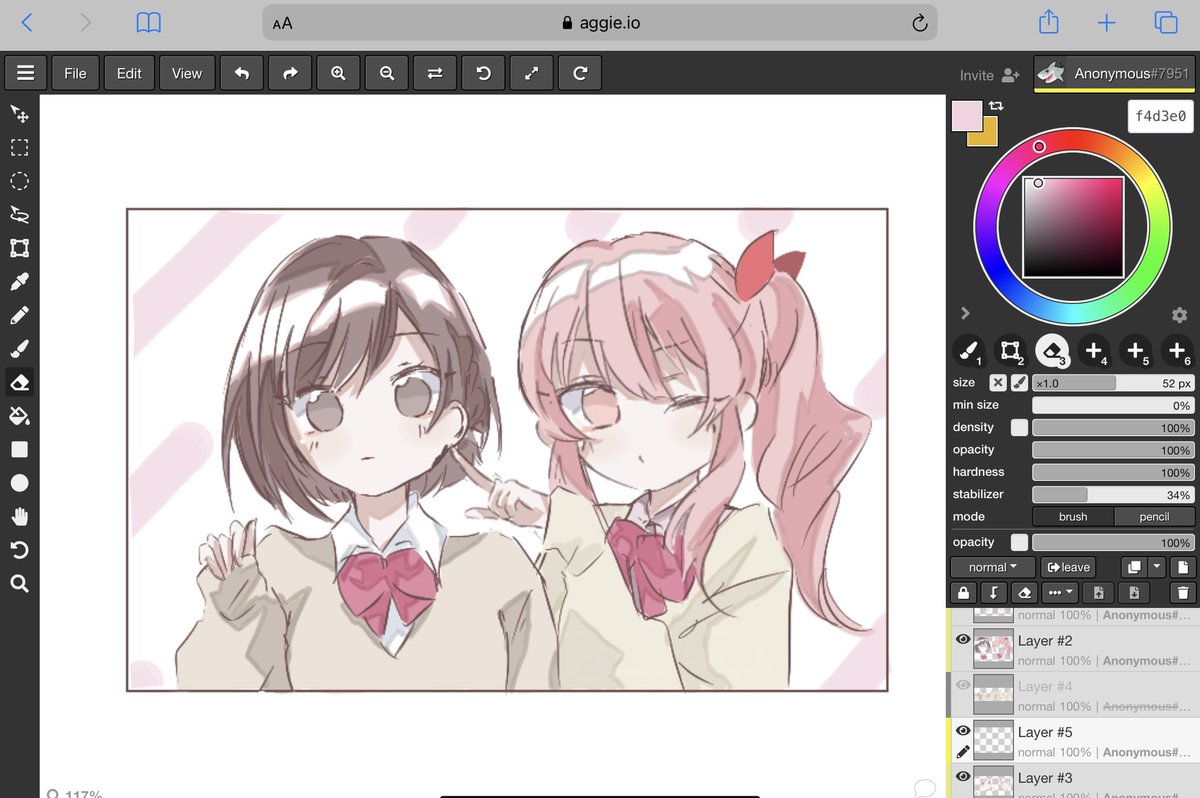Viewport: 1200px width, 798px height.
Task: Open the Anonymous#7951 user profile
Action: click(x=1114, y=74)
